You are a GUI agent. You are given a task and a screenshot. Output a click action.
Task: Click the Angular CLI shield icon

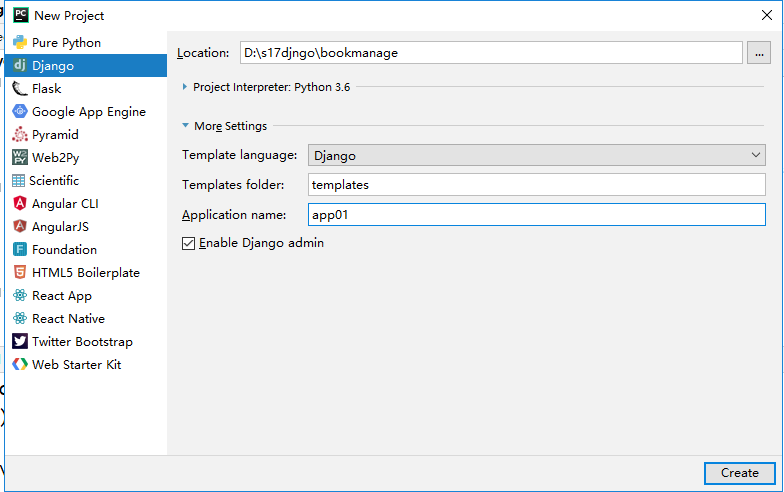(x=20, y=204)
